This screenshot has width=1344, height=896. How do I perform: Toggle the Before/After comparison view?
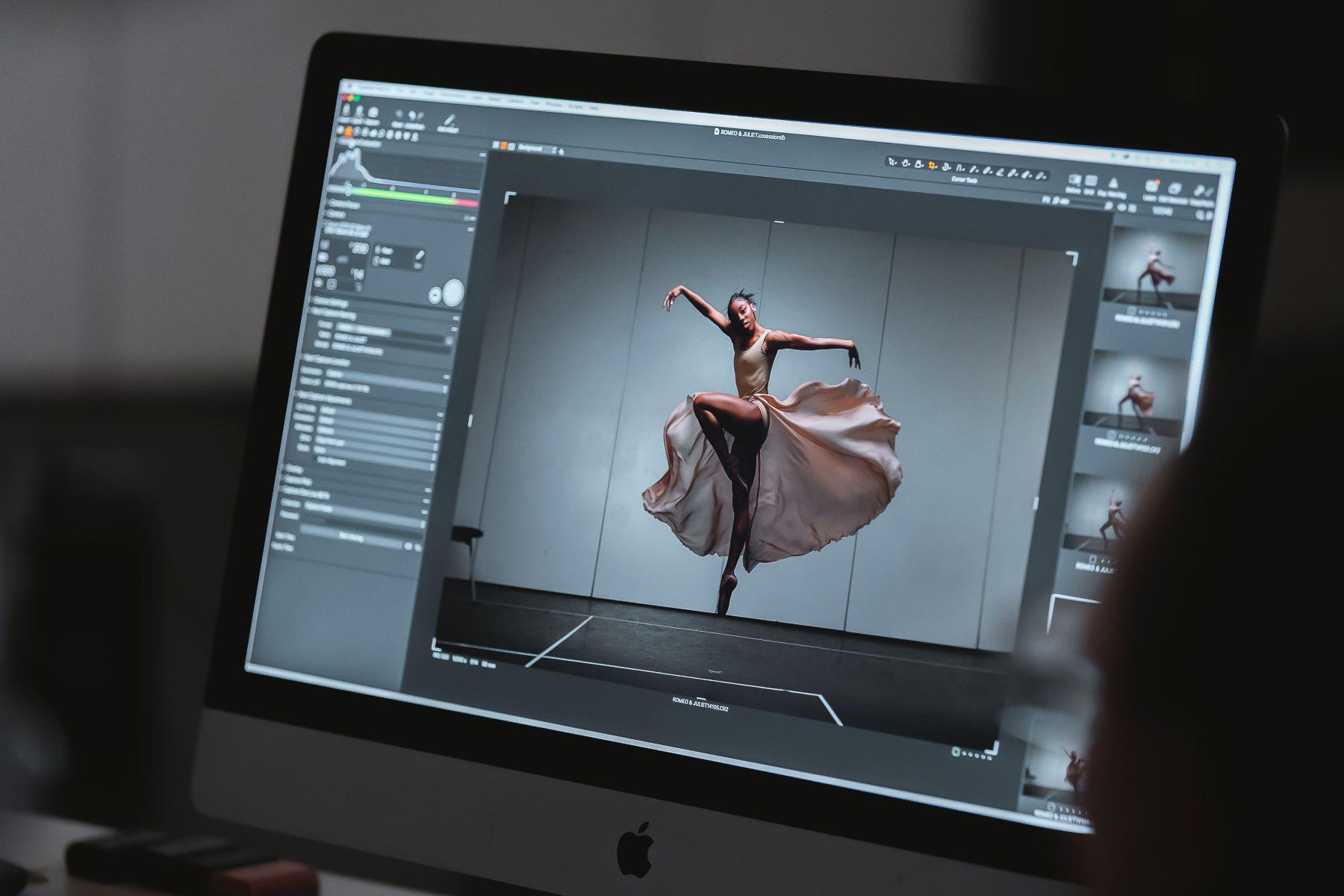tap(1074, 180)
